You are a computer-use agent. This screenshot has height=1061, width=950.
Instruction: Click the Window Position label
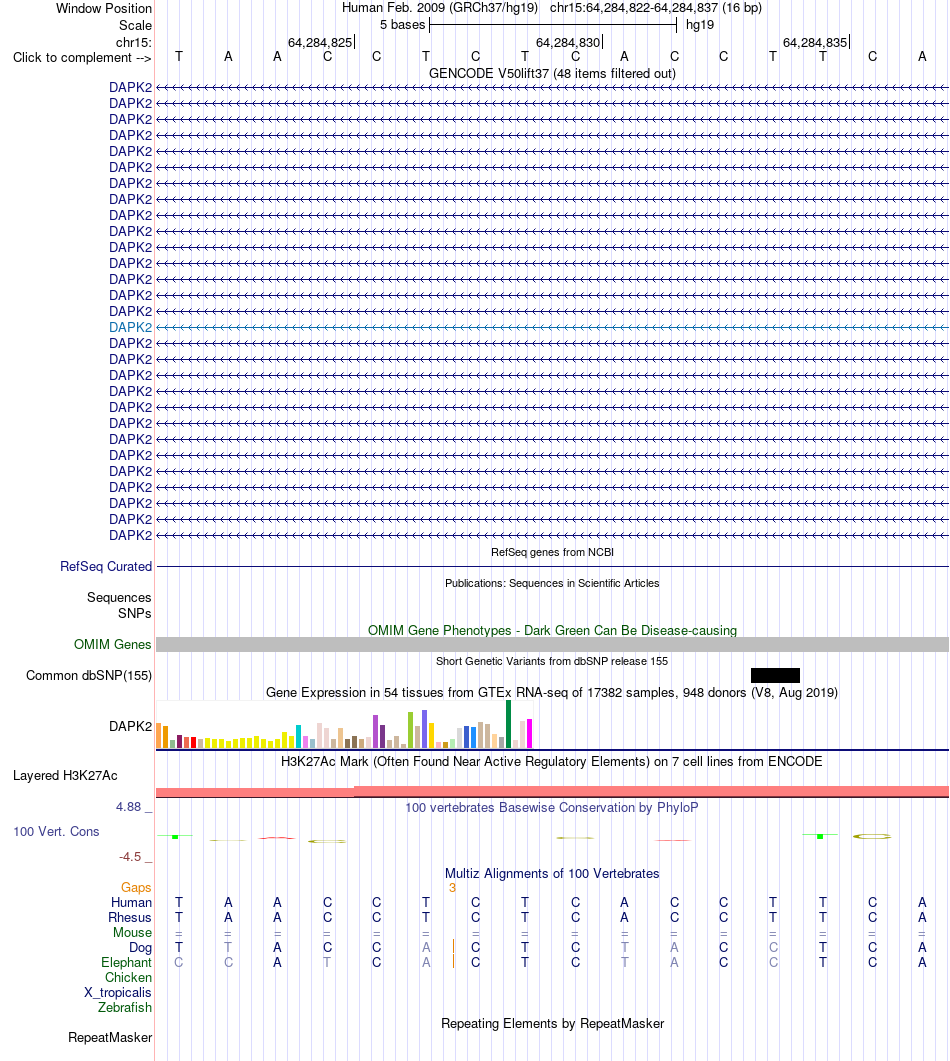(x=104, y=9)
